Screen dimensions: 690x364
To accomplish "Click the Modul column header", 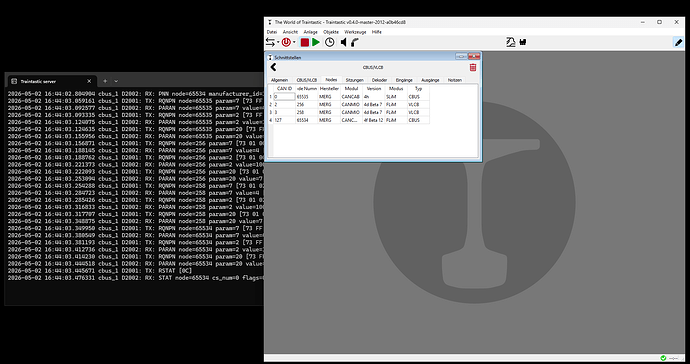I will click(x=351, y=88).
